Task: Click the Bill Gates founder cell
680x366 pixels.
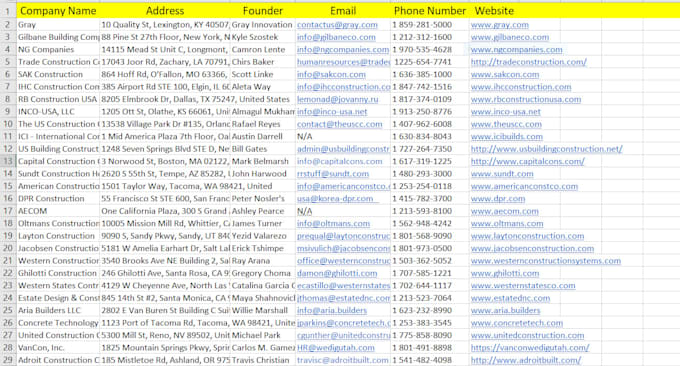Action: point(263,149)
